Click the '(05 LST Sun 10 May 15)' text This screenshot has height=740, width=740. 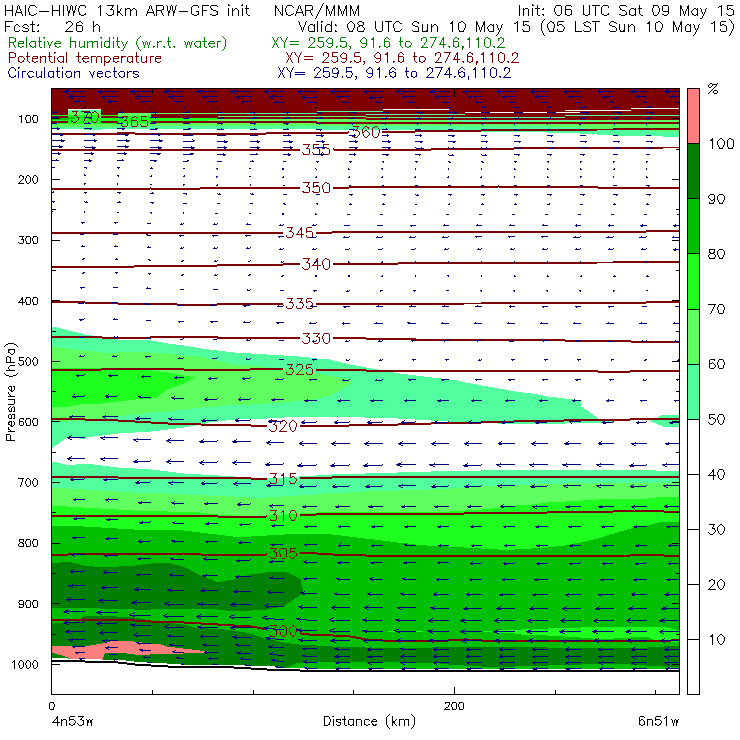coord(638,26)
